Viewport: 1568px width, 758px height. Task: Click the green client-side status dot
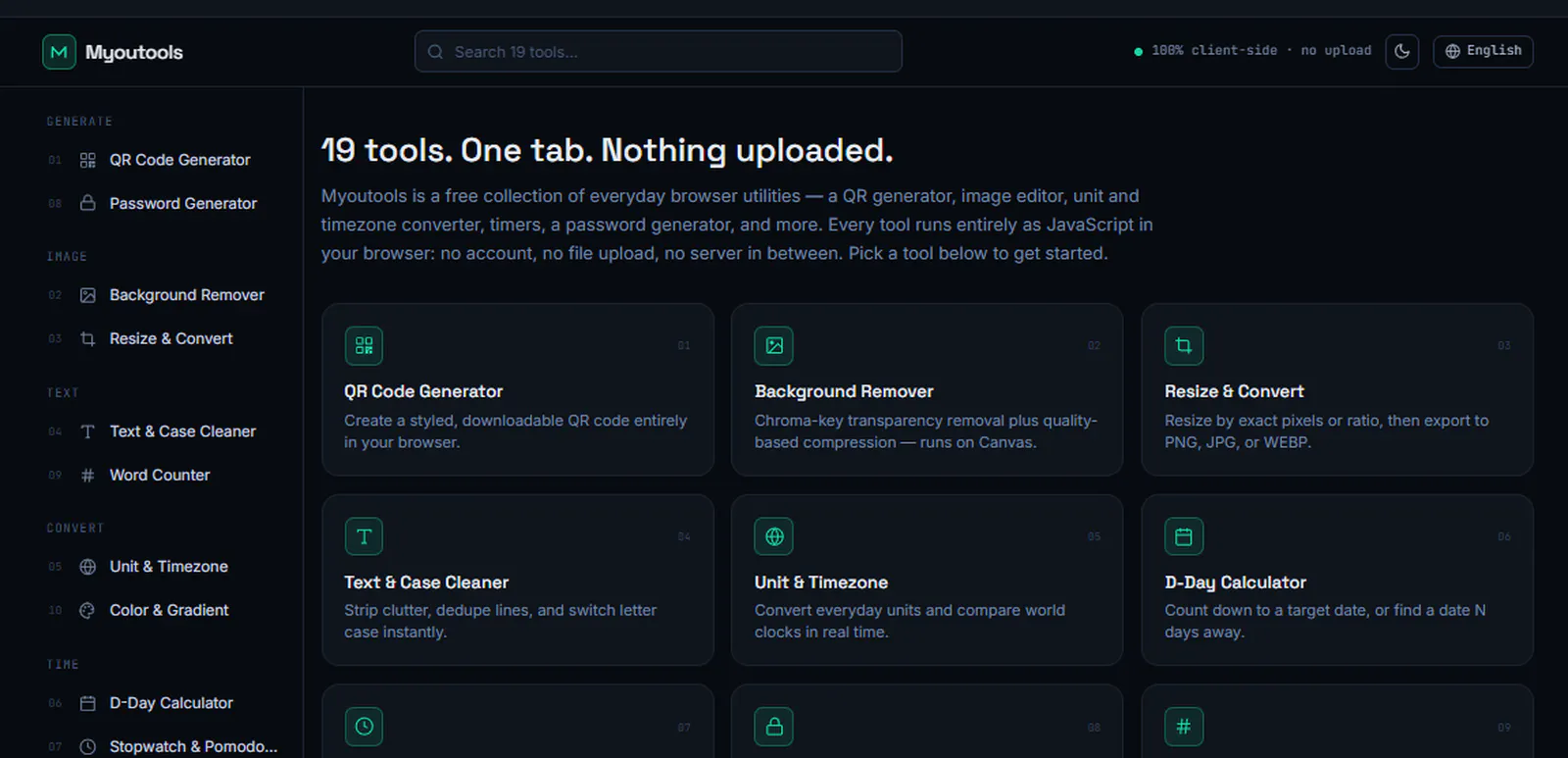pyautogui.click(x=1138, y=52)
